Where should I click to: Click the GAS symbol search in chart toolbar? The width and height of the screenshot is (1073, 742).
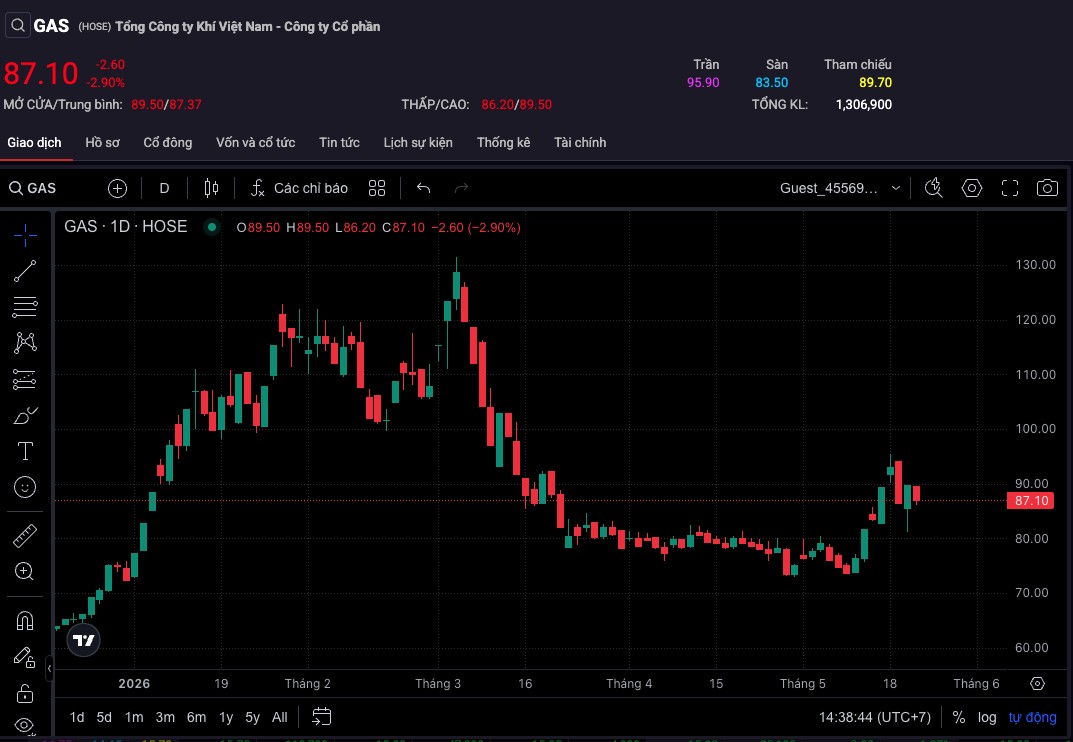pyautogui.click(x=33, y=188)
